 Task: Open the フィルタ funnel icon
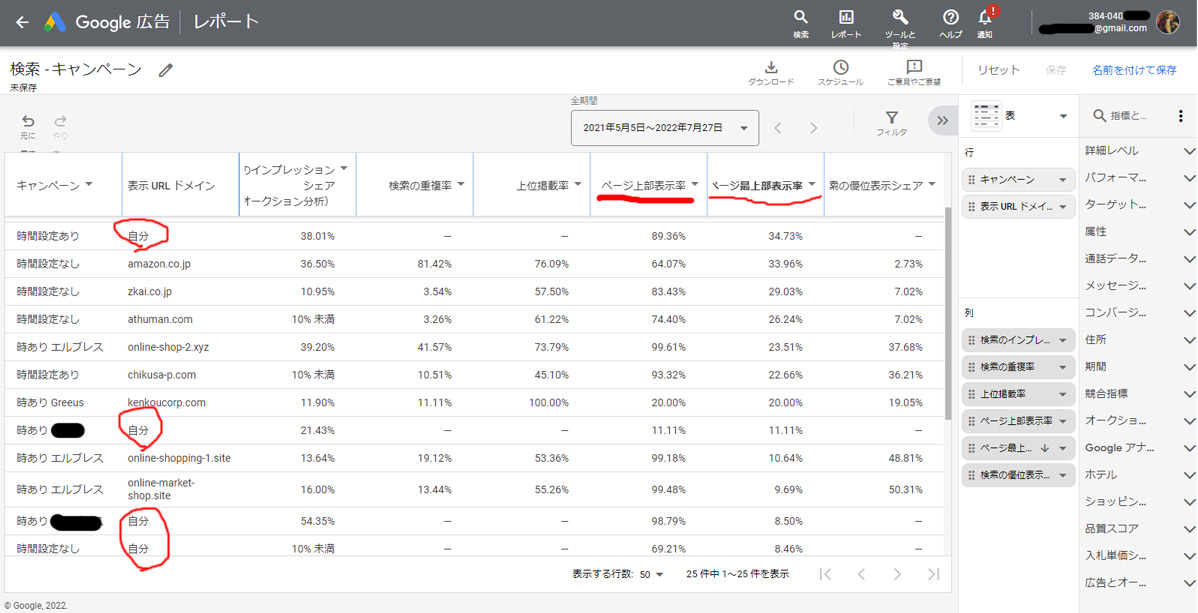(892, 119)
